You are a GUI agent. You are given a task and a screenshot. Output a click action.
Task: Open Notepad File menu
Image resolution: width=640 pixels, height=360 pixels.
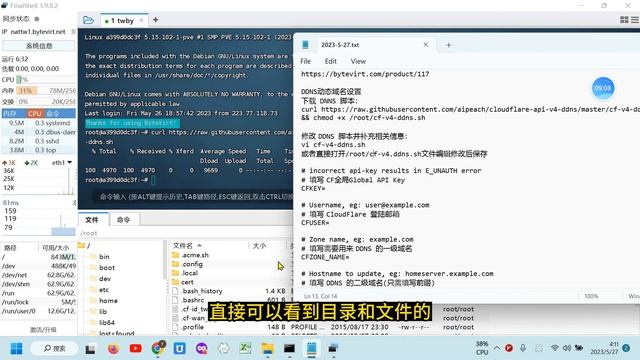pyautogui.click(x=305, y=61)
